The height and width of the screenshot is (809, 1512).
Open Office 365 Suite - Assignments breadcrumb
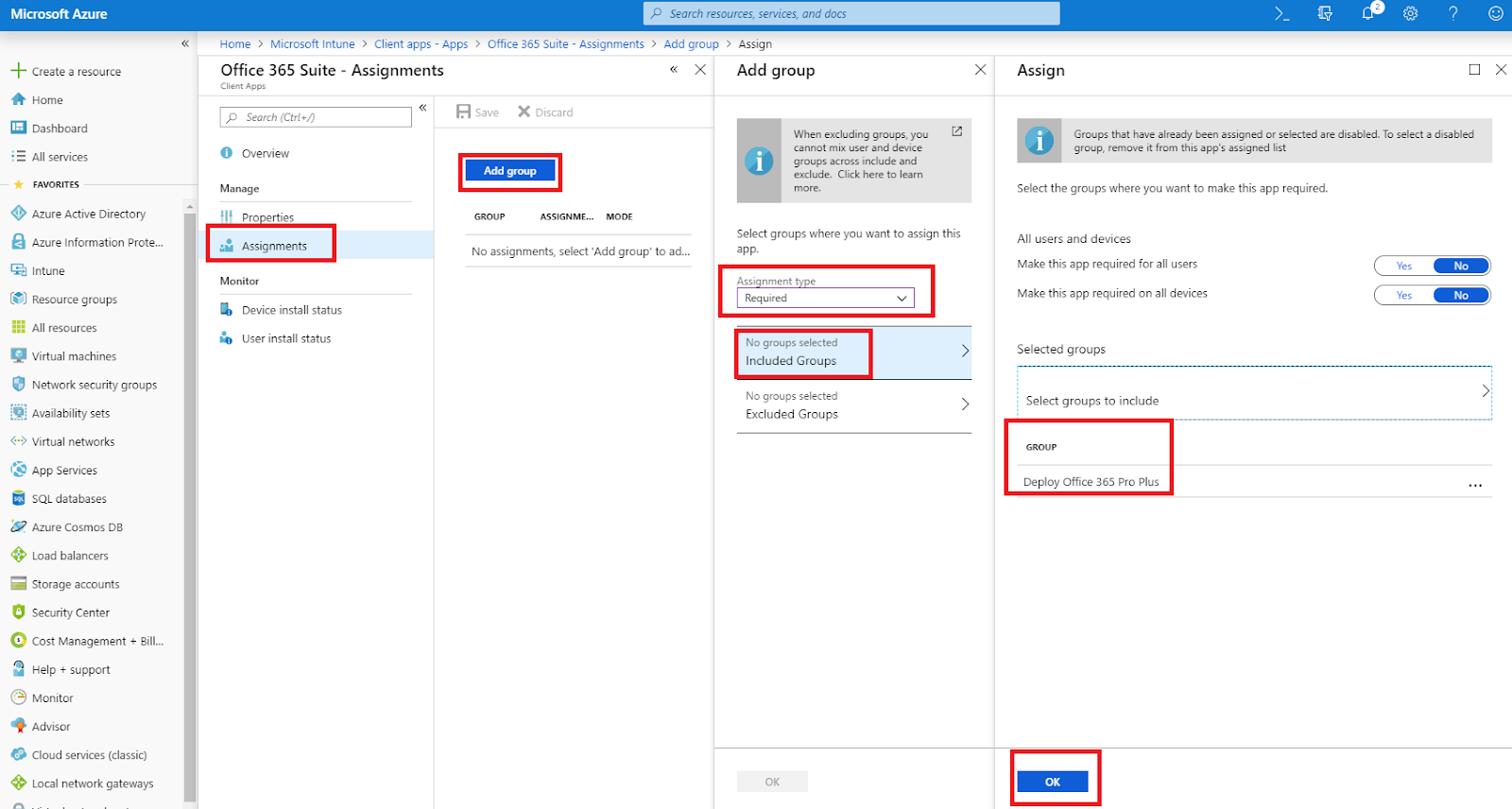click(x=566, y=43)
